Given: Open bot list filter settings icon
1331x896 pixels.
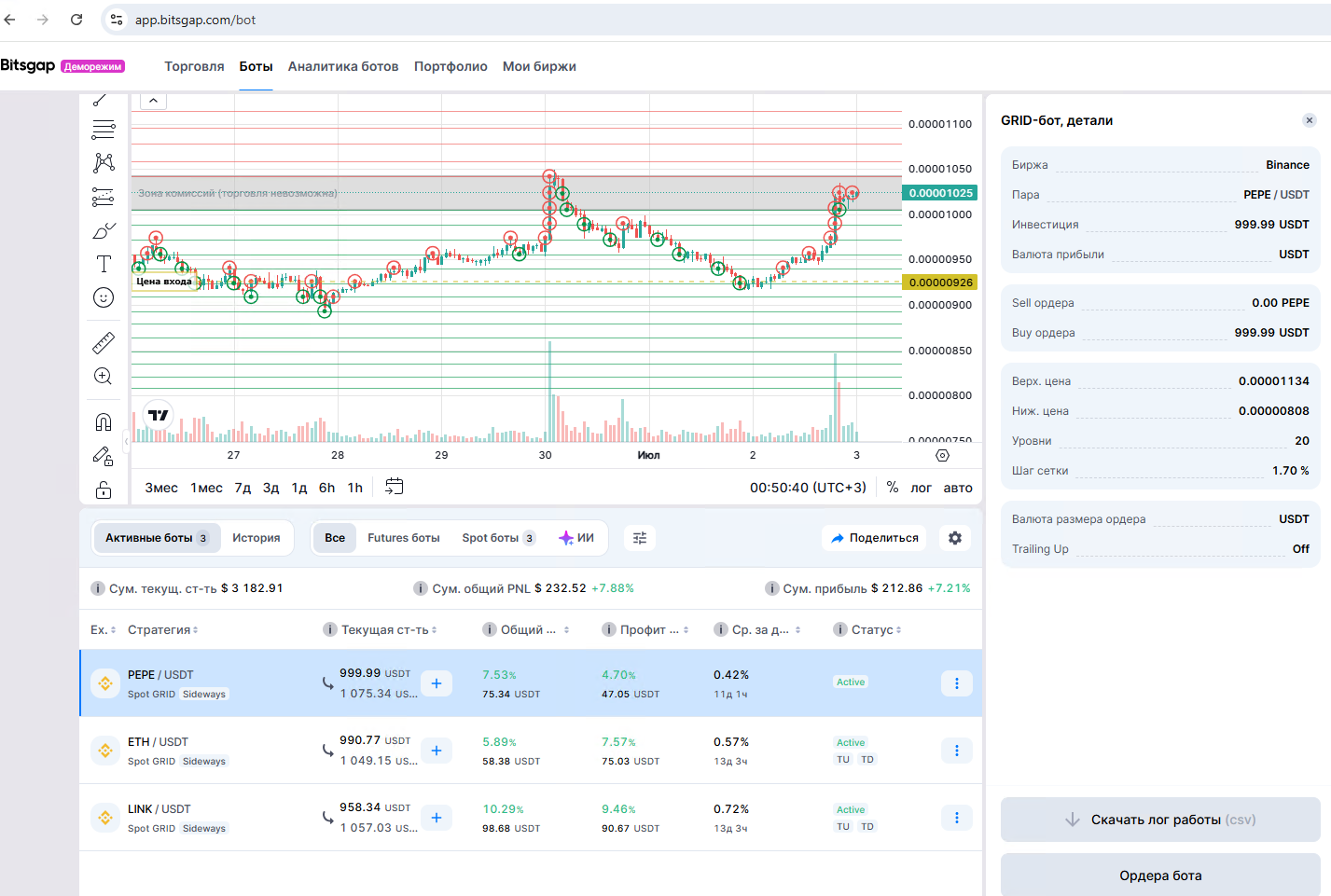Looking at the screenshot, I should point(640,538).
